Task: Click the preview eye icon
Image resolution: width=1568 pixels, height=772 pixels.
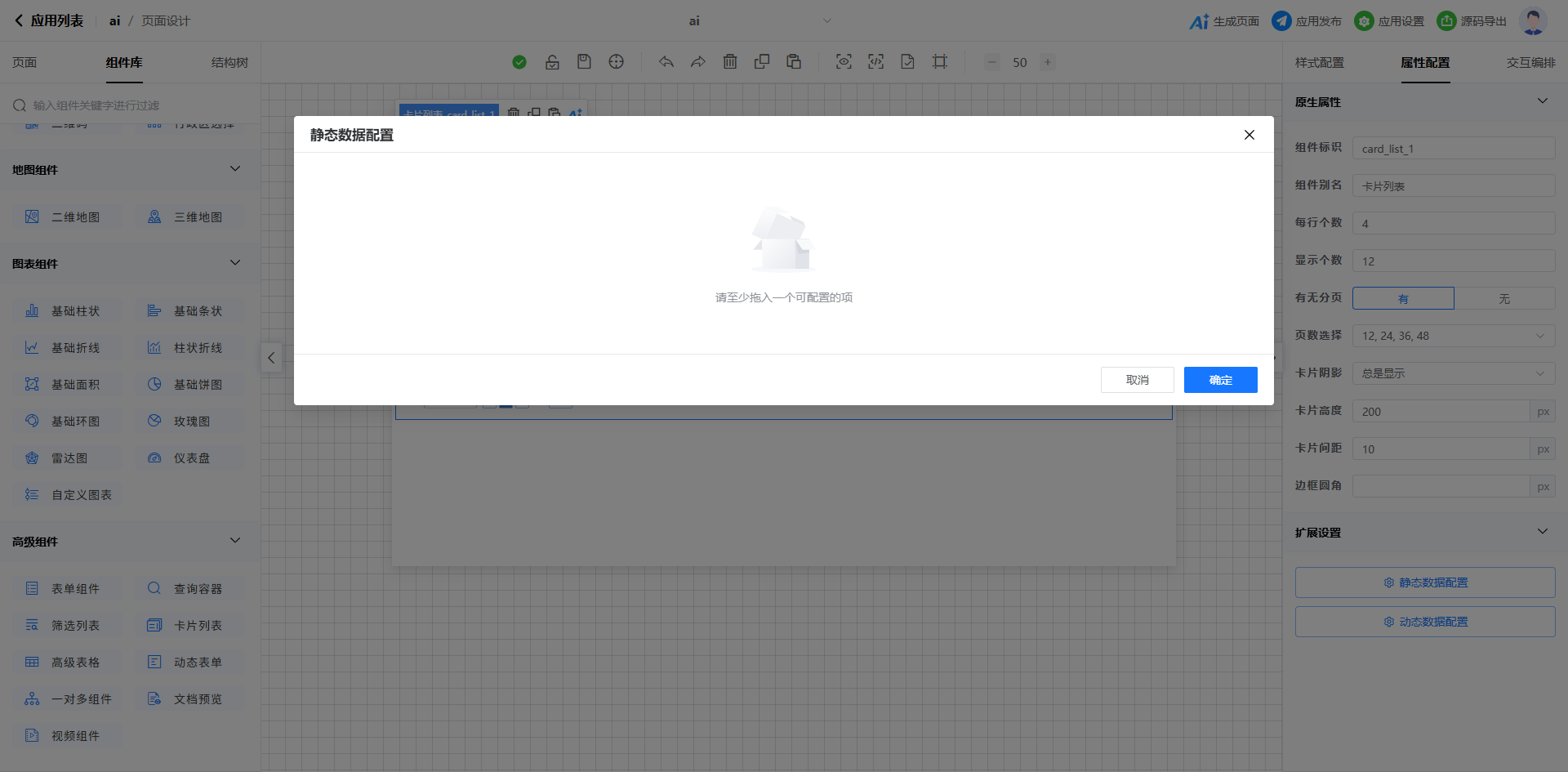Action: click(844, 62)
